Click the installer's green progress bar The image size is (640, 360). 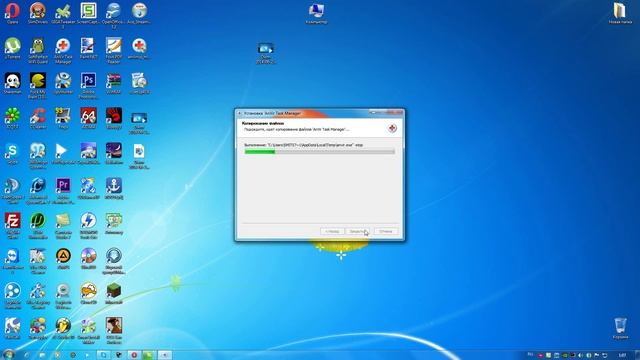coord(320,152)
